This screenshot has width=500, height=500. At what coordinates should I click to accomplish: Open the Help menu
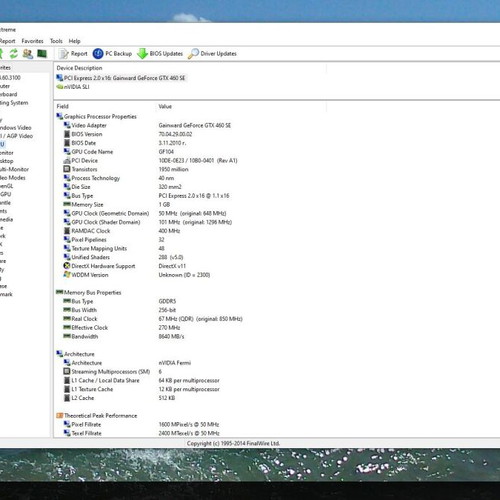75,41
